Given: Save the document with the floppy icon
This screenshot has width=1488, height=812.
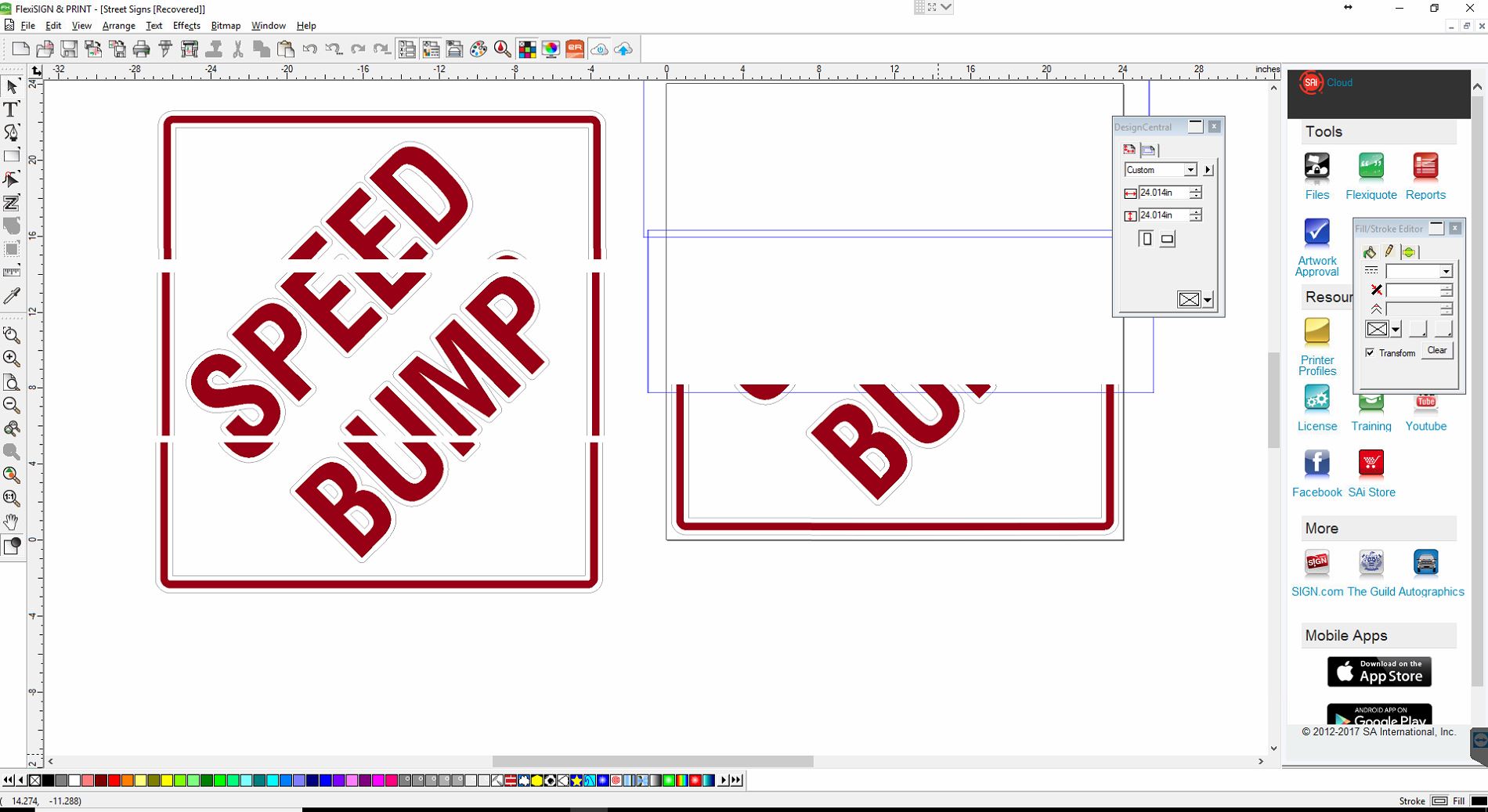Looking at the screenshot, I should (69, 49).
